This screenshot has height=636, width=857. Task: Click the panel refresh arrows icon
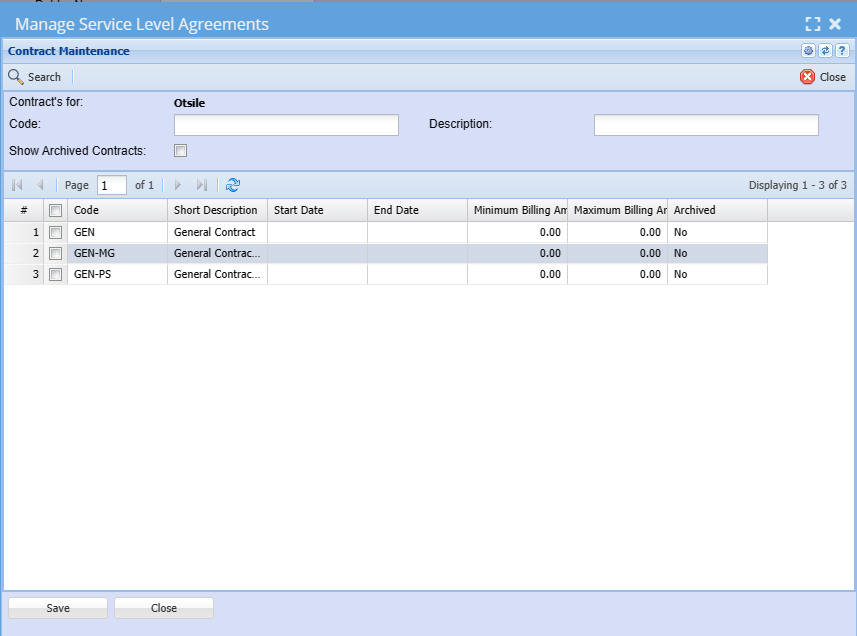(825, 51)
